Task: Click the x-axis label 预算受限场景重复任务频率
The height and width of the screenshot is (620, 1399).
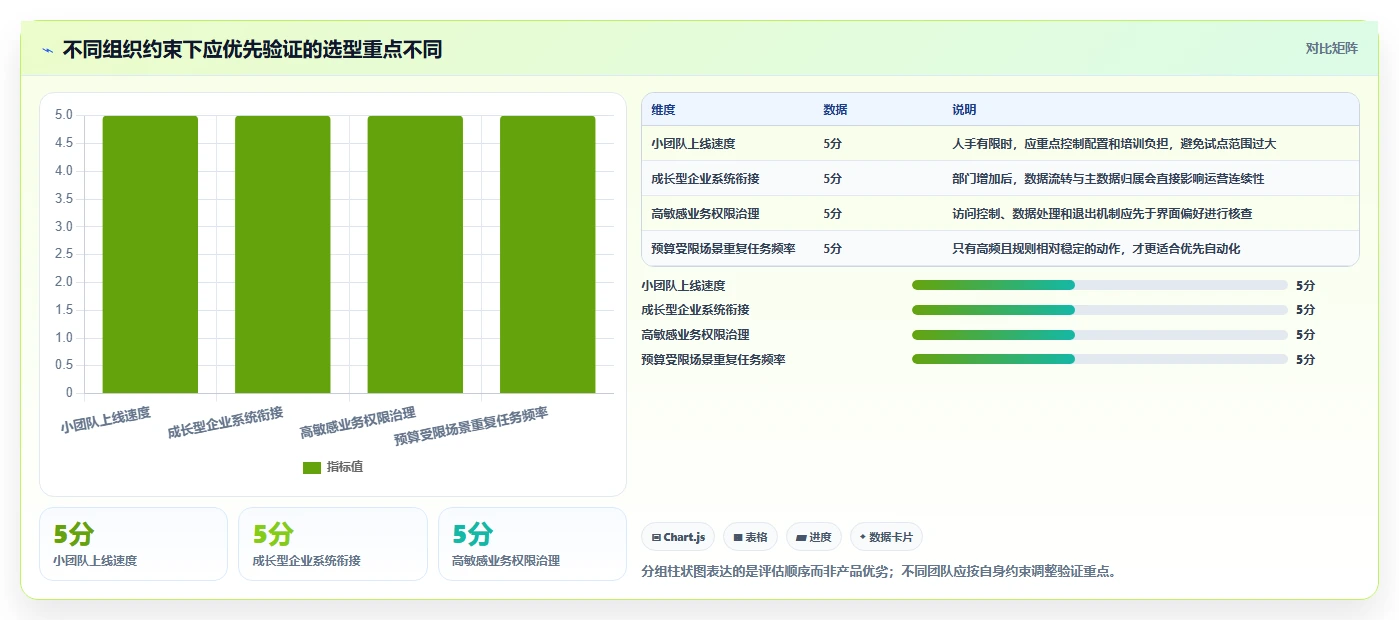Action: (471, 427)
